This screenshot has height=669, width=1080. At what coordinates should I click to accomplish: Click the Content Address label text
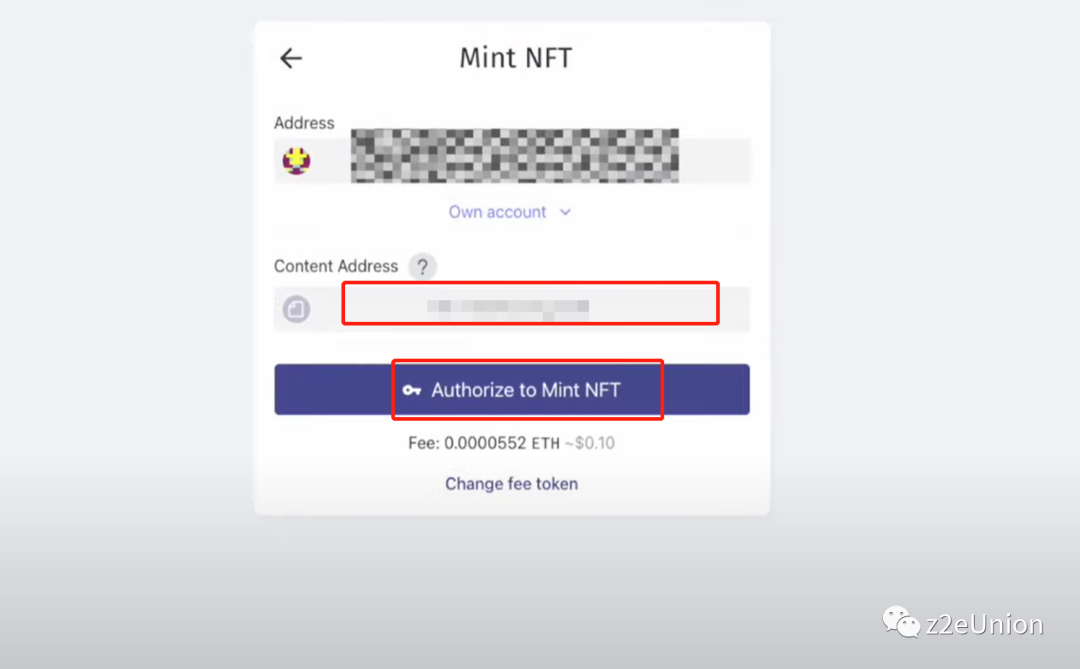[x=336, y=267]
